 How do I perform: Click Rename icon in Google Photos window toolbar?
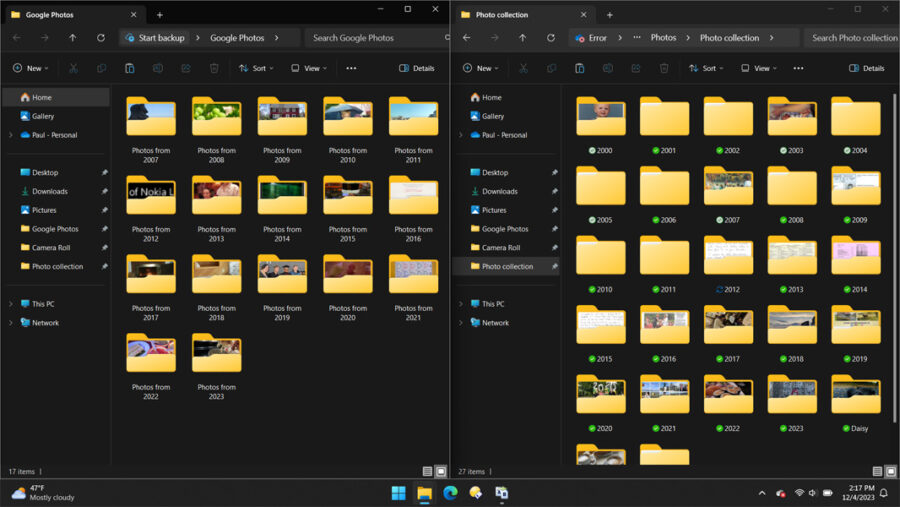click(x=158, y=68)
